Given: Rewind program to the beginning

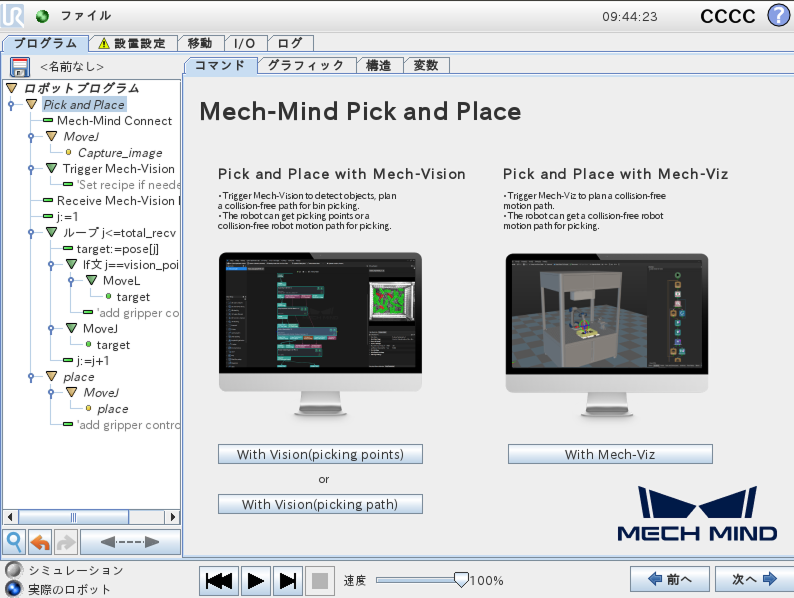Looking at the screenshot, I should click(x=219, y=581).
